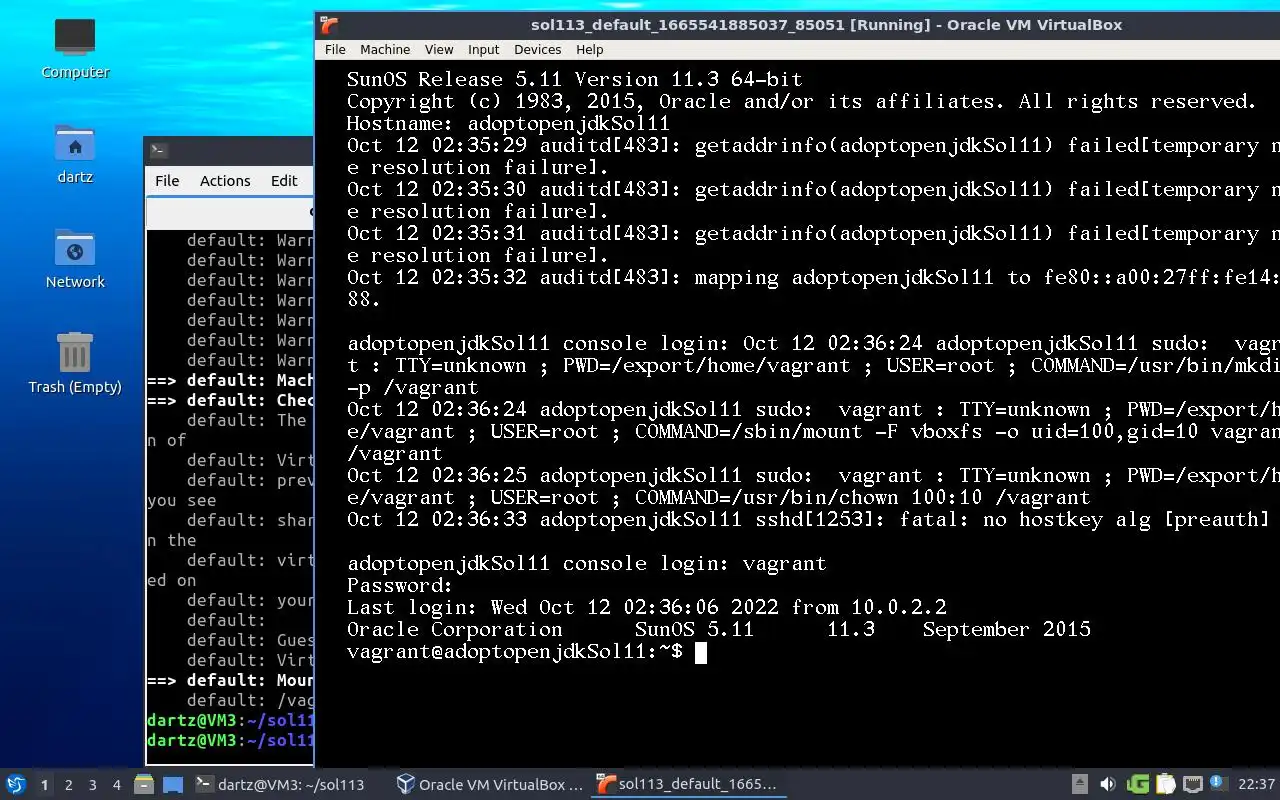Click the 'Last login: Wed Oct 12' line
Screen dimensions: 1280x800
(x=646, y=608)
